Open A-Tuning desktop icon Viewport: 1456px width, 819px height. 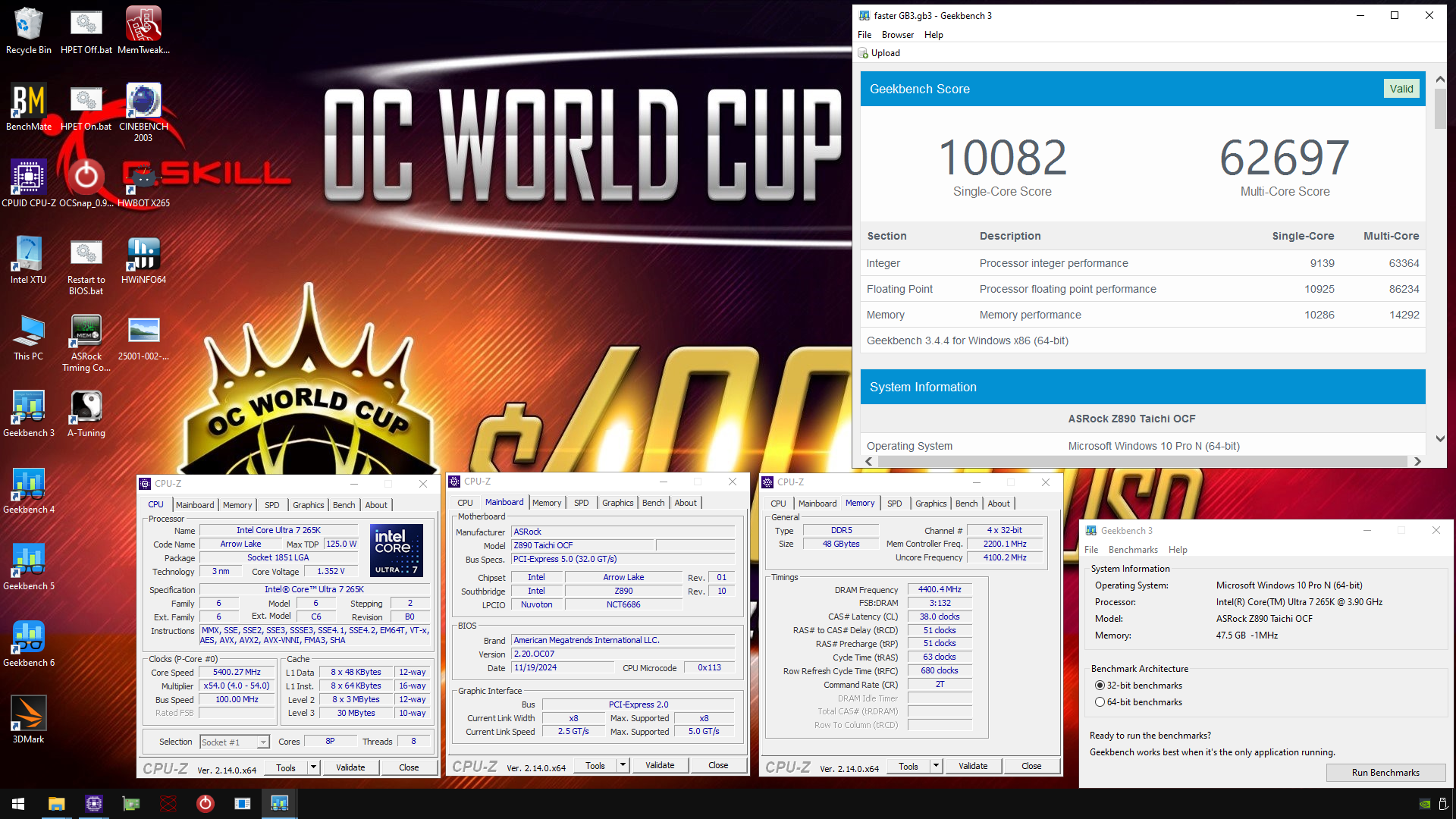(86, 413)
